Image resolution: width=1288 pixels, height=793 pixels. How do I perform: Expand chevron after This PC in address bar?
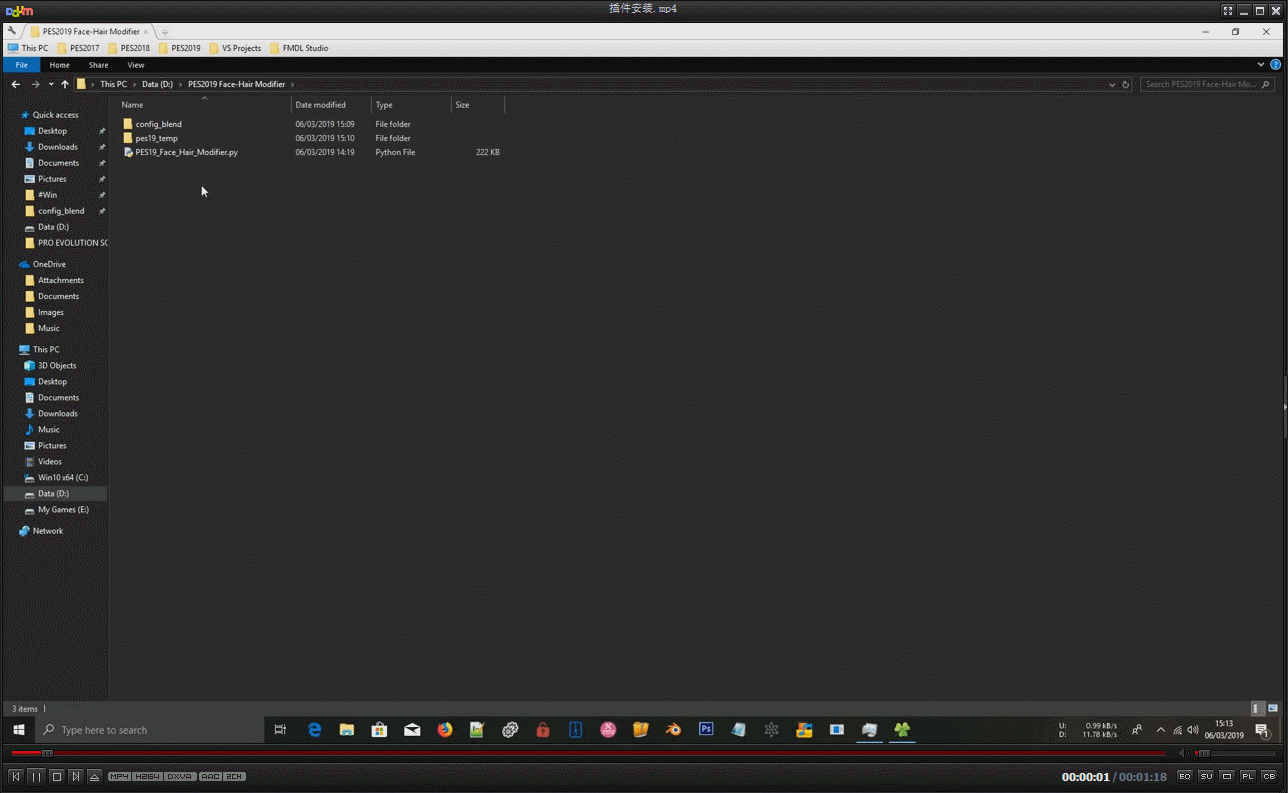(x=134, y=84)
